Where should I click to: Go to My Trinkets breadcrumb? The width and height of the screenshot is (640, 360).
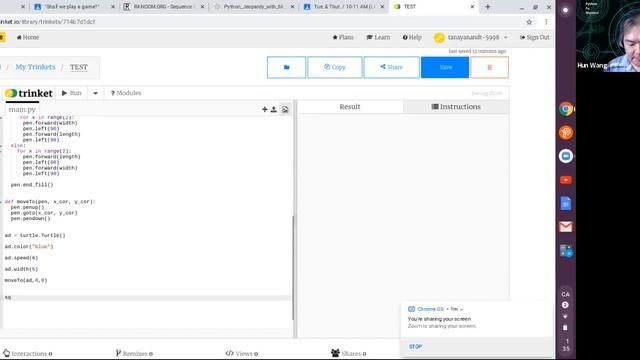click(35, 67)
